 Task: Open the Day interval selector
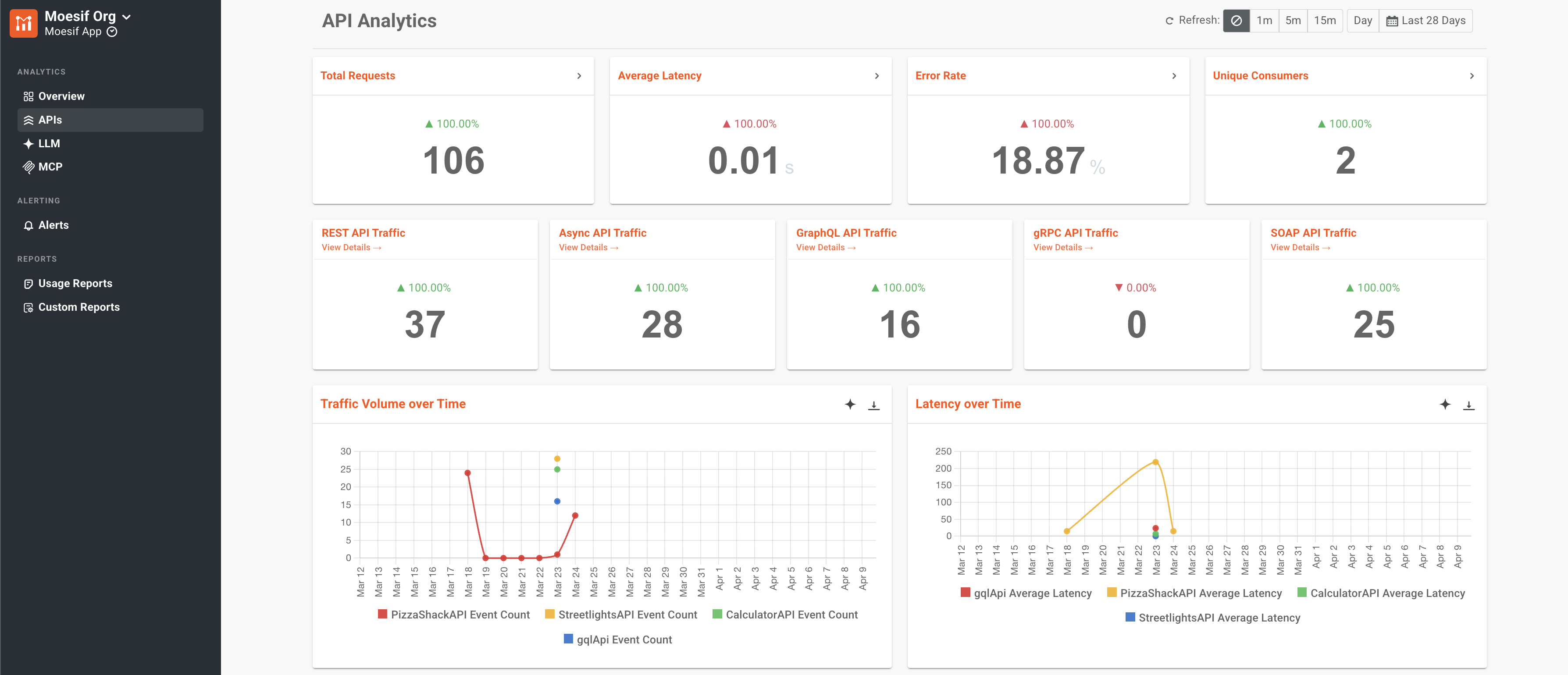click(x=1362, y=21)
